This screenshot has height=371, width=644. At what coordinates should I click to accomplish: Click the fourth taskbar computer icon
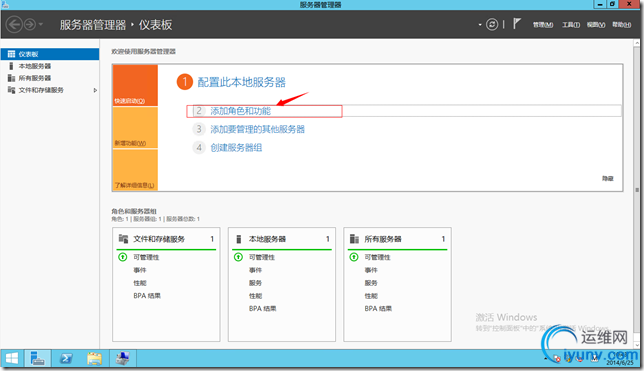[x=122, y=359]
